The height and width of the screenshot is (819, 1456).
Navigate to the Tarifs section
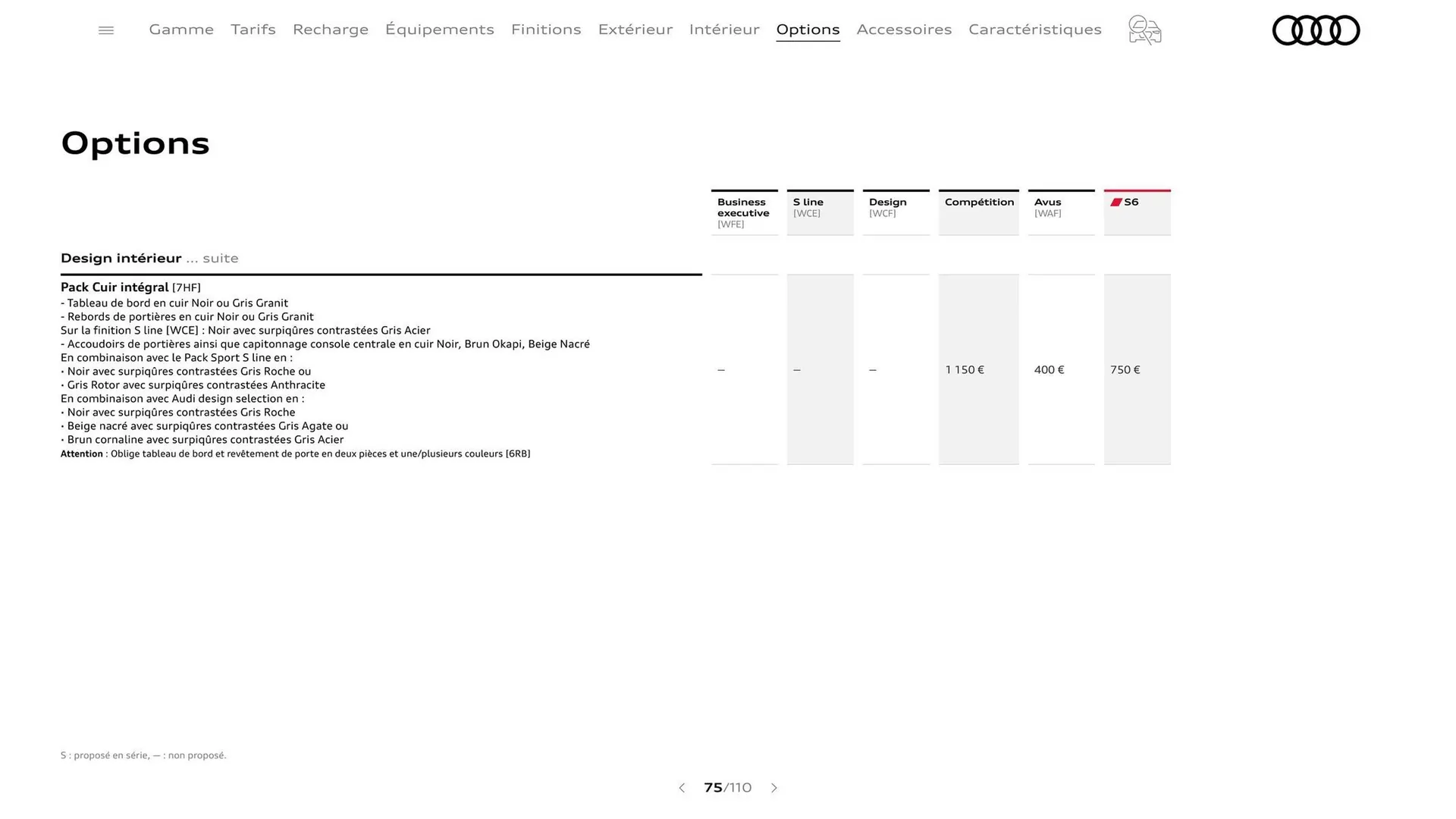[x=253, y=30]
